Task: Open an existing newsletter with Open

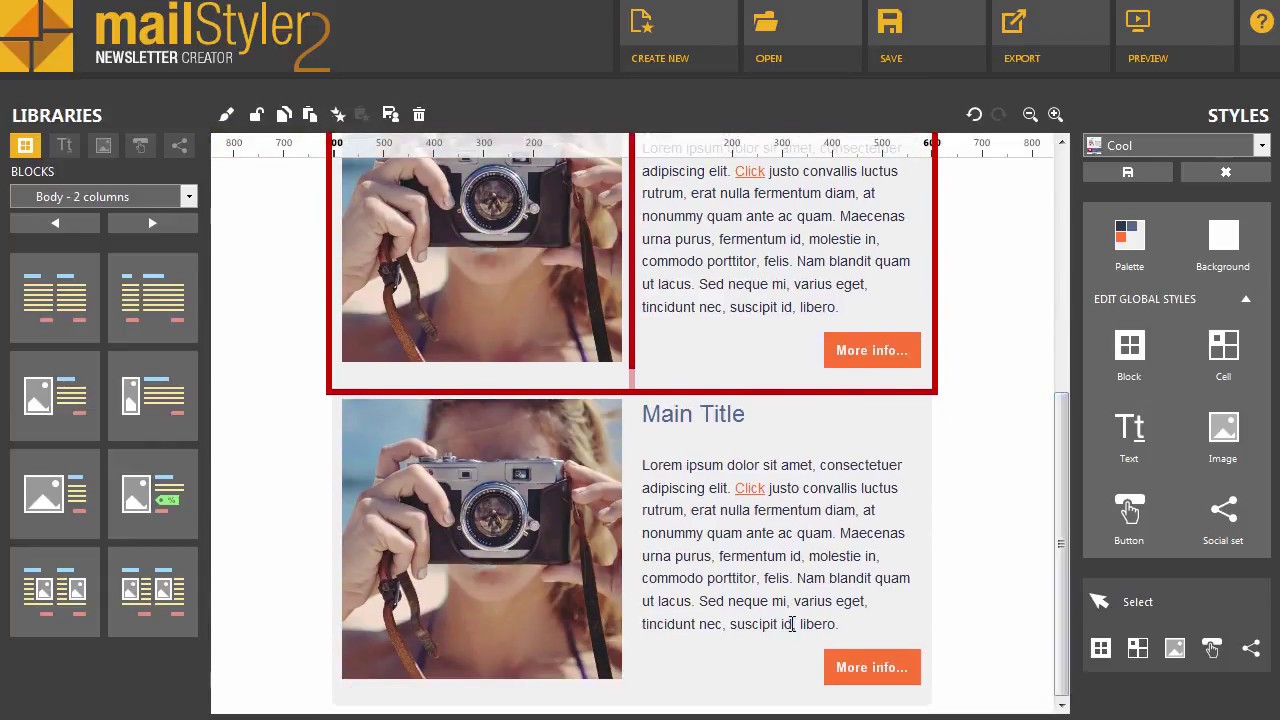Action: click(x=802, y=37)
